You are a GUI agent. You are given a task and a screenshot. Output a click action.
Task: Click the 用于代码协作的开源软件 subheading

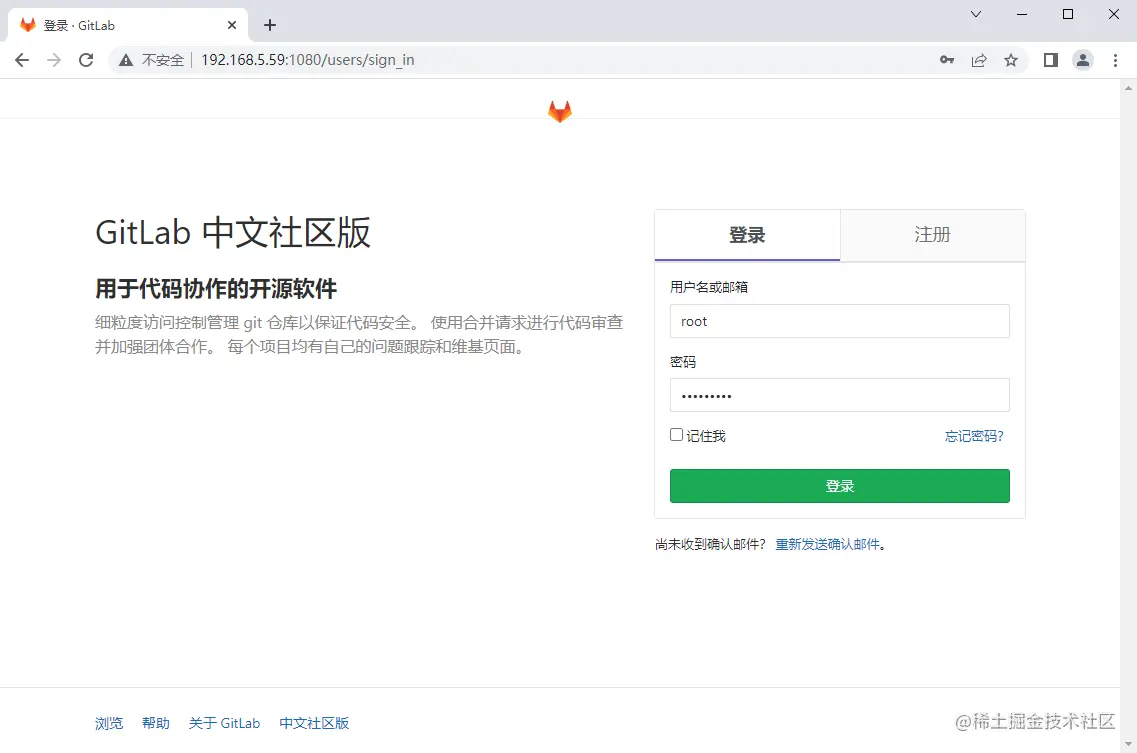[x=216, y=289]
